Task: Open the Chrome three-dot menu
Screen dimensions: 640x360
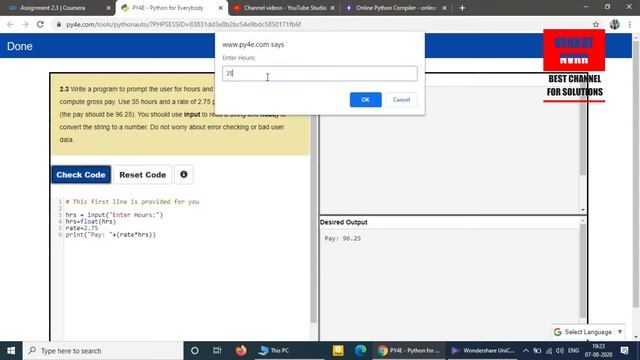Action: tap(630, 24)
